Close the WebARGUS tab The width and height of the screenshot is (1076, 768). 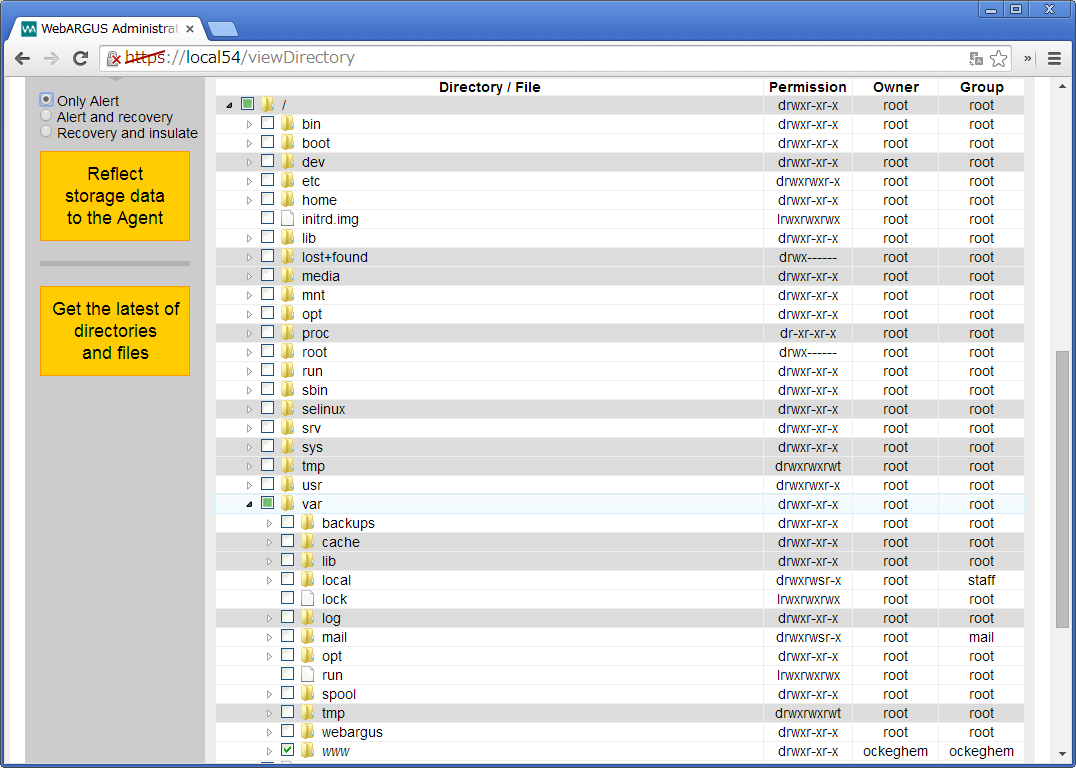[190, 29]
